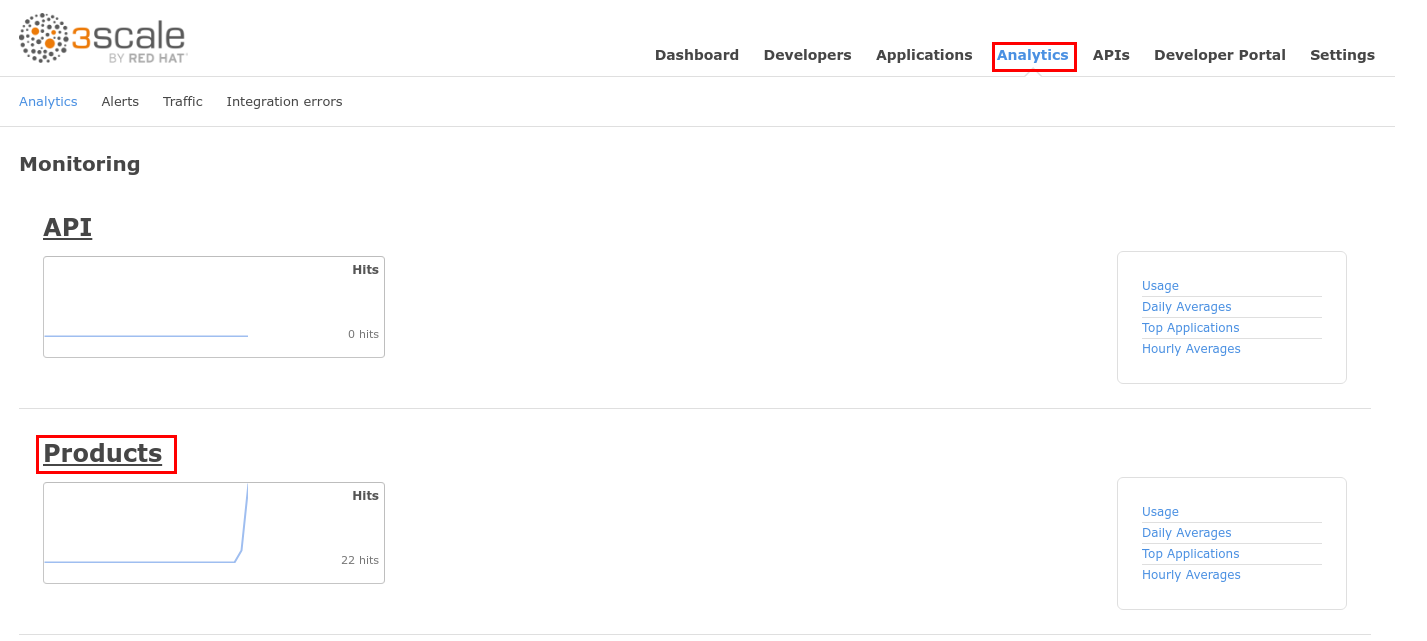The height and width of the screenshot is (641, 1427).
Task: Switch to the Traffic sub-tab
Action: pyautogui.click(x=183, y=102)
